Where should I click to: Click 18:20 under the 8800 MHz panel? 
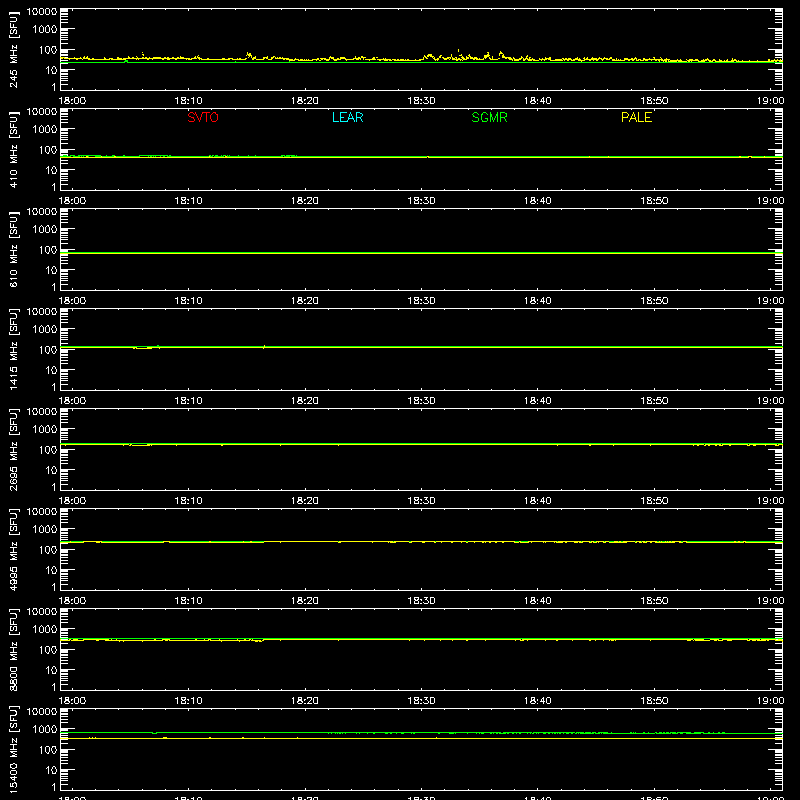click(x=305, y=701)
